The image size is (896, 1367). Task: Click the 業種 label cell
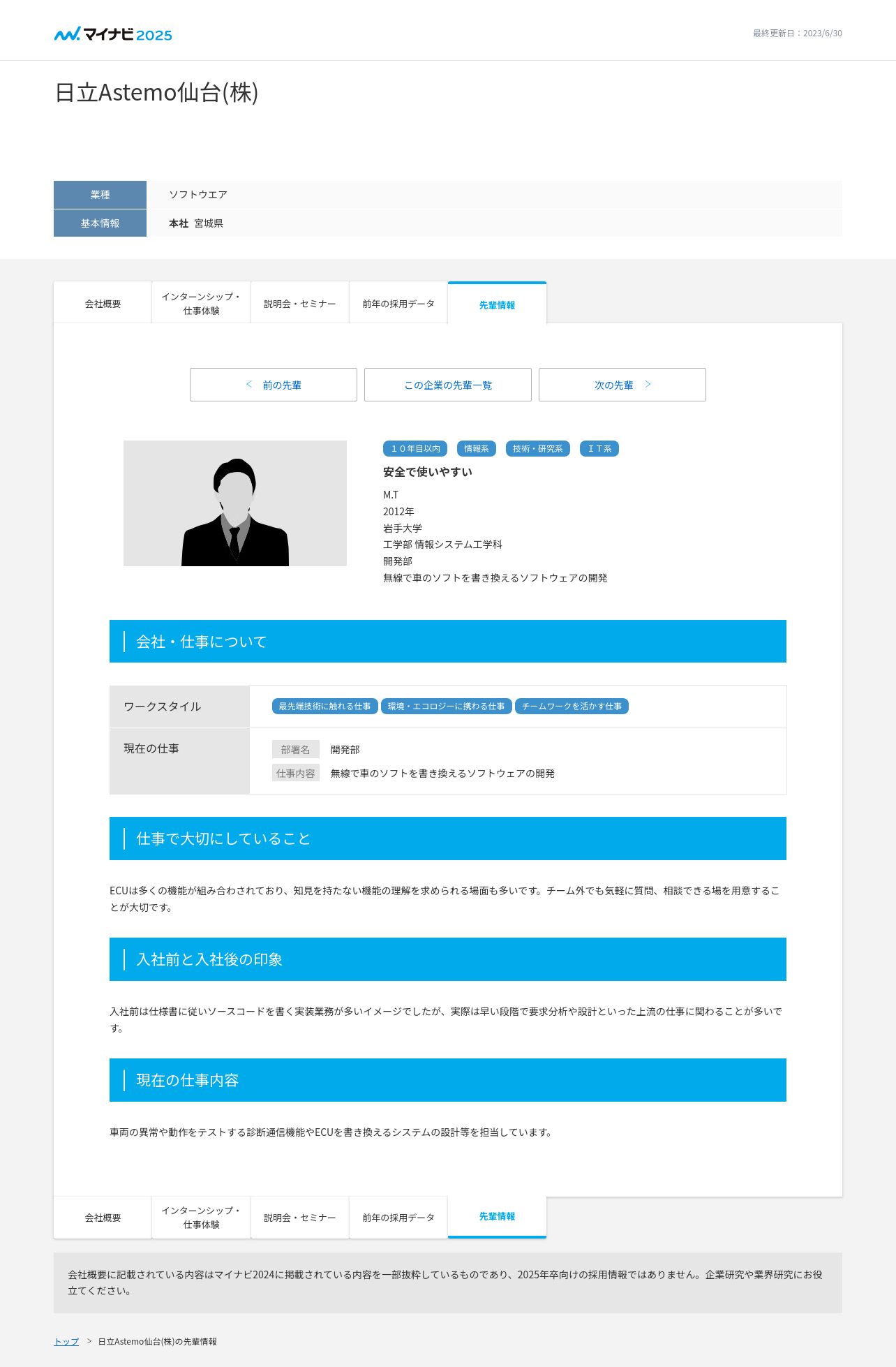pos(100,195)
